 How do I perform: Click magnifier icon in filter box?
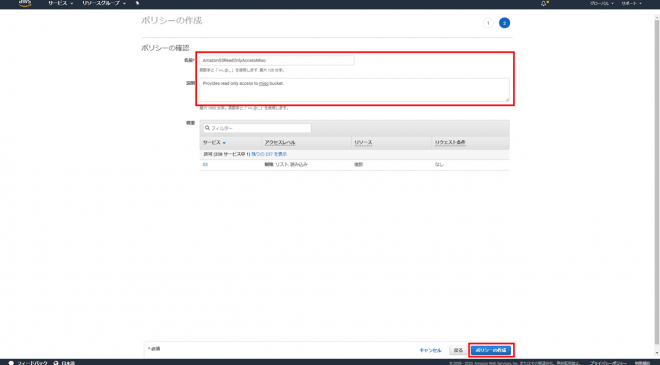(208, 128)
